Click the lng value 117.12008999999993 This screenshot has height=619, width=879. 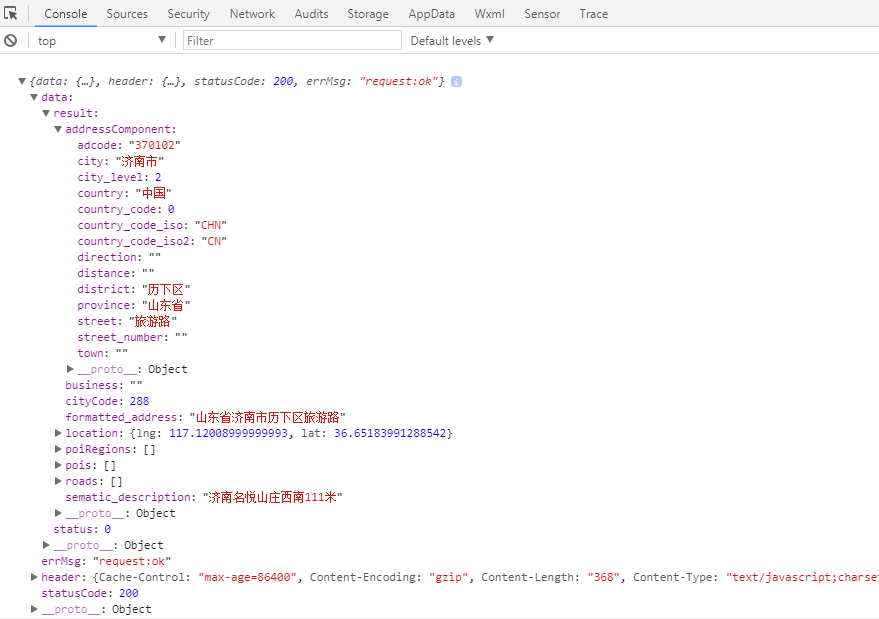click(228, 433)
